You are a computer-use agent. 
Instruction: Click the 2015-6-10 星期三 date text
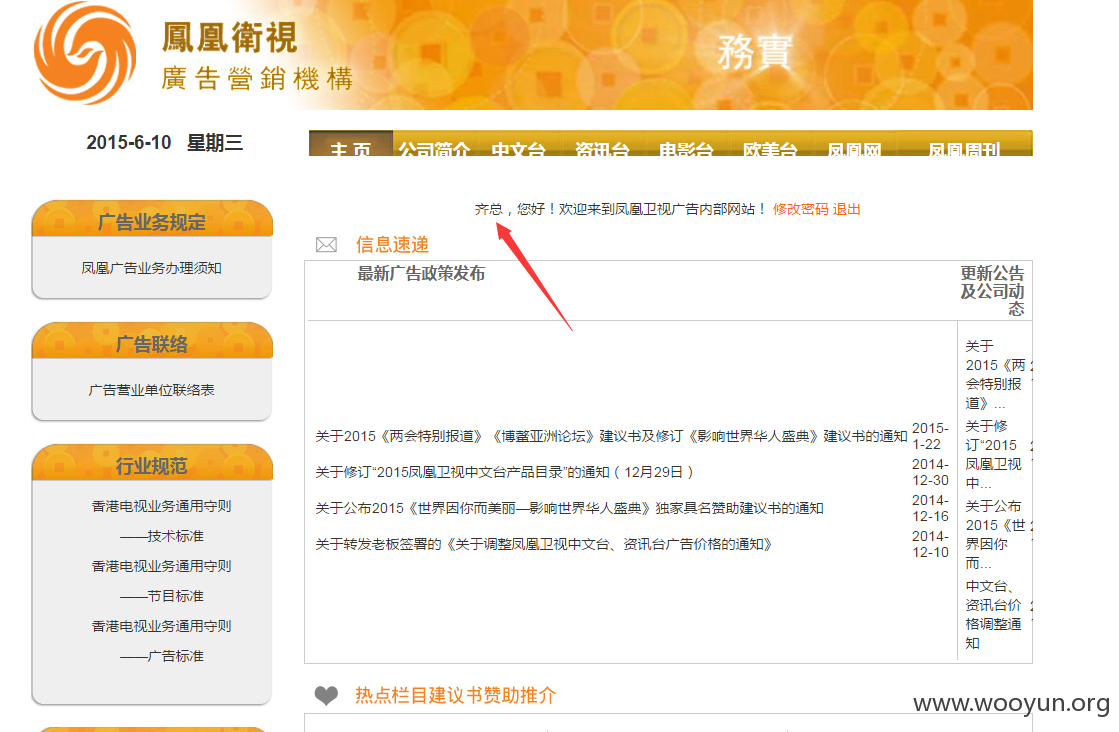pyautogui.click(x=165, y=143)
